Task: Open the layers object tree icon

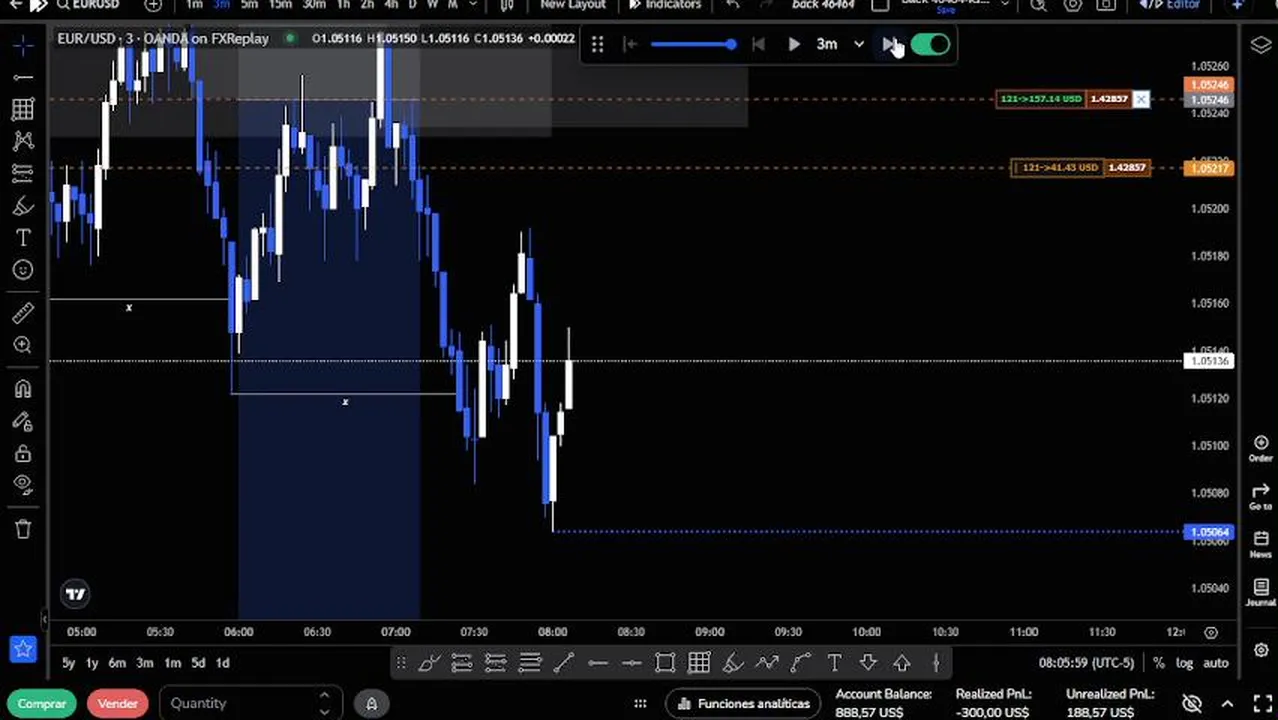Action: [x=1260, y=45]
